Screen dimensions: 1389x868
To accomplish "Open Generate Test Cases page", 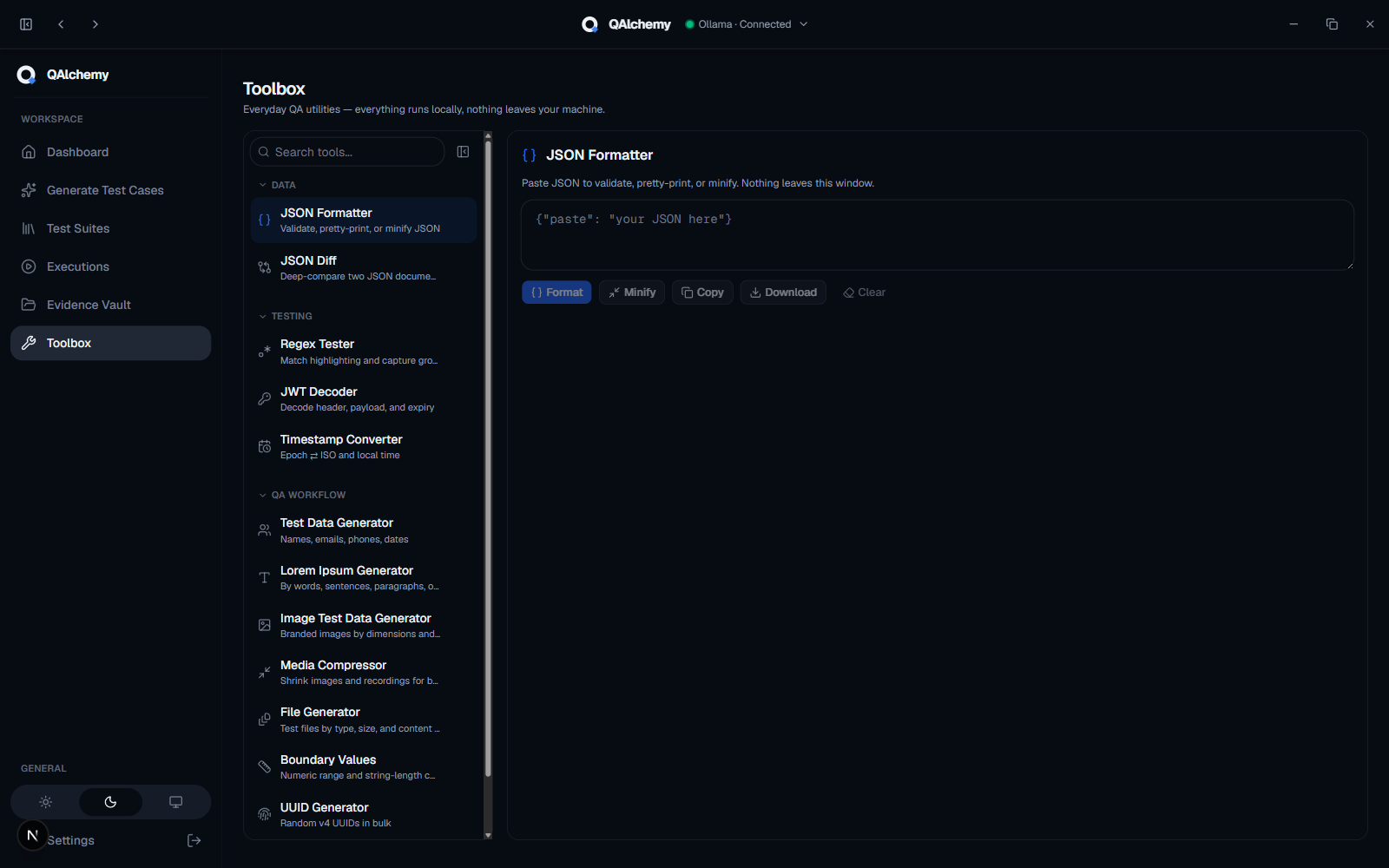I will pyautogui.click(x=110, y=190).
